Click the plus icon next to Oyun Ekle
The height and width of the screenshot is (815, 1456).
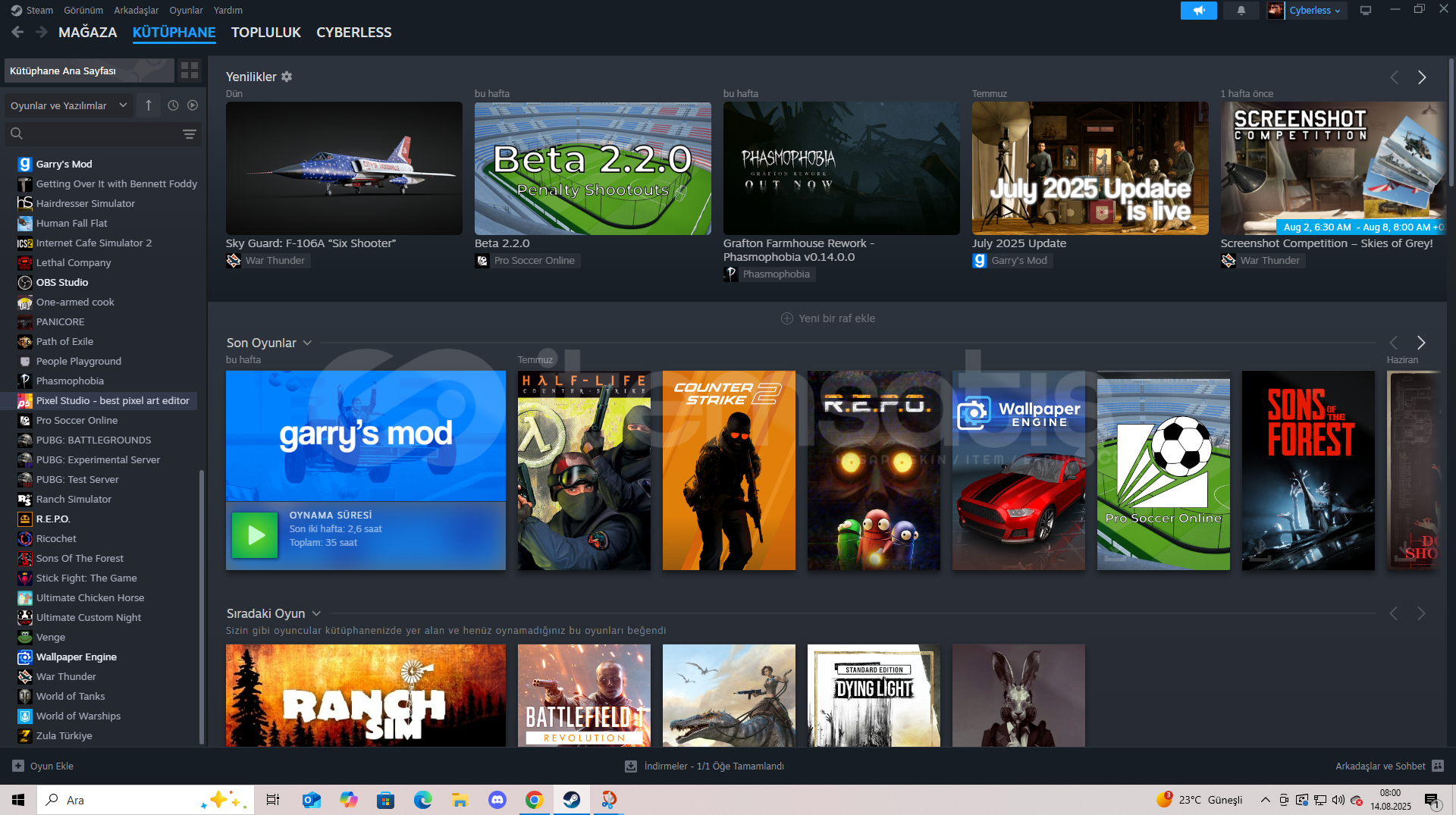tap(18, 766)
